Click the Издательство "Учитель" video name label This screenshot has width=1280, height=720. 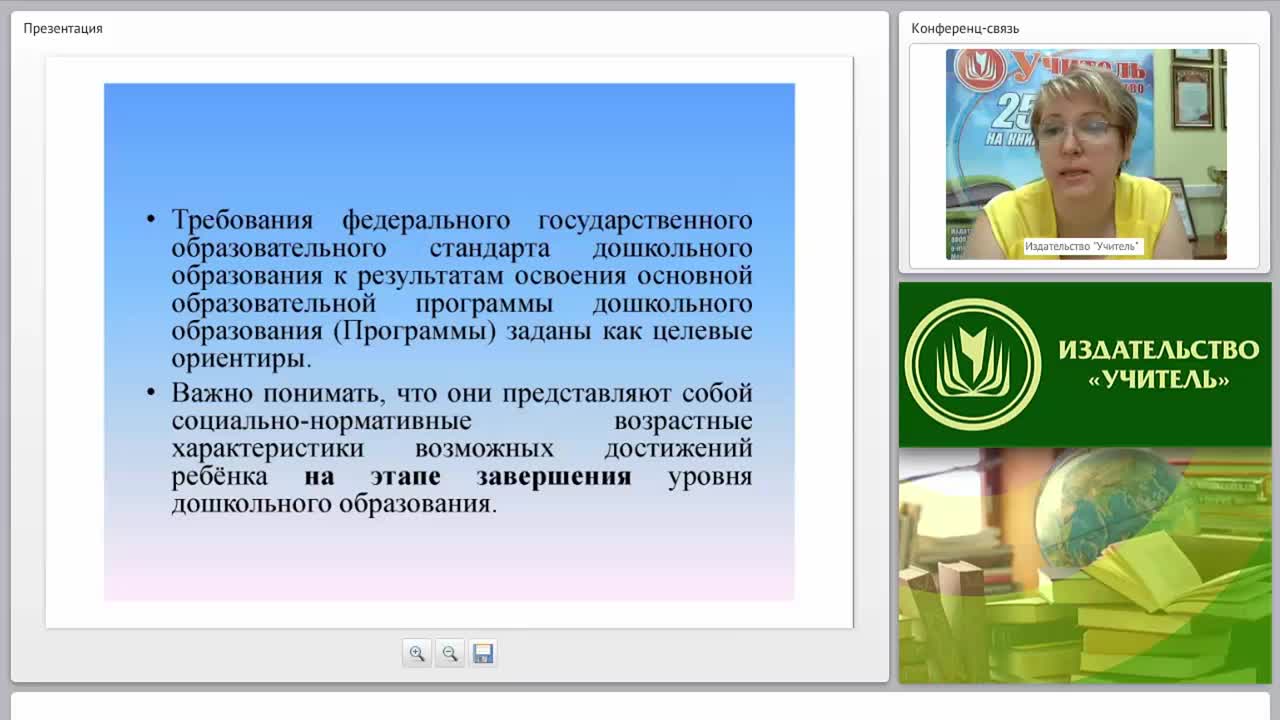click(x=1082, y=246)
